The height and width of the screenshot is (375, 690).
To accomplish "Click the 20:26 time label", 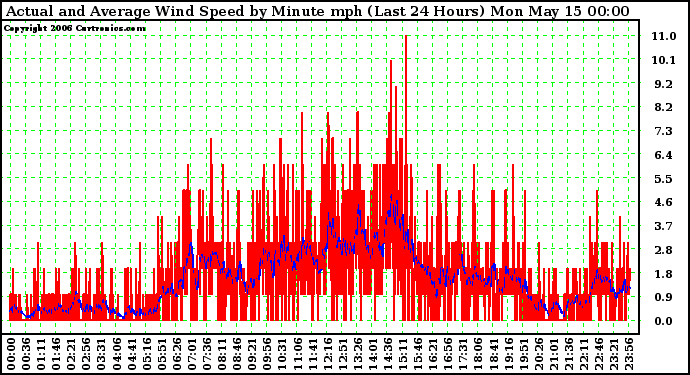I will pos(538,354).
